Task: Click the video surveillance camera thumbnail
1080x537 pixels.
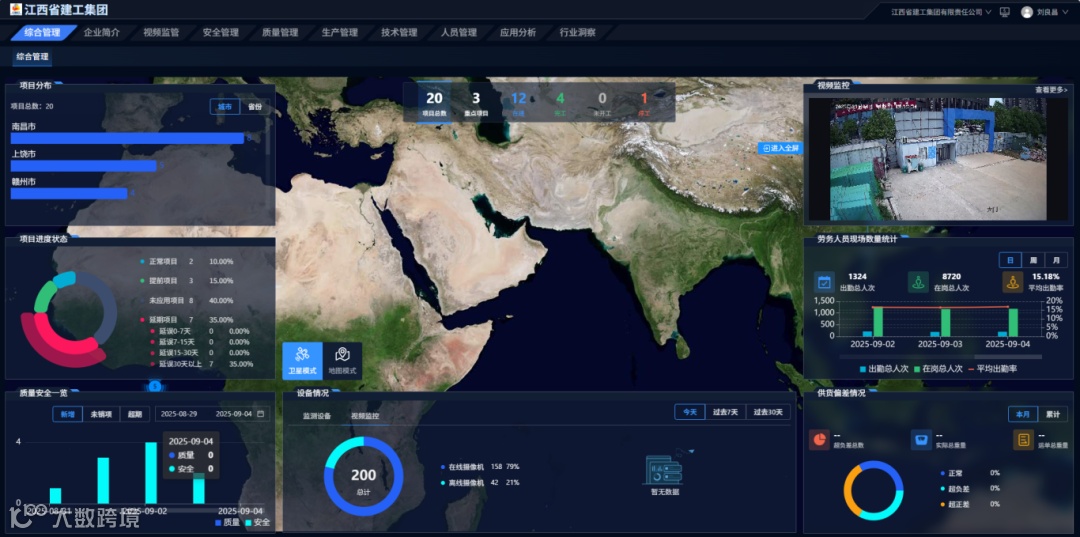Action: tap(937, 159)
